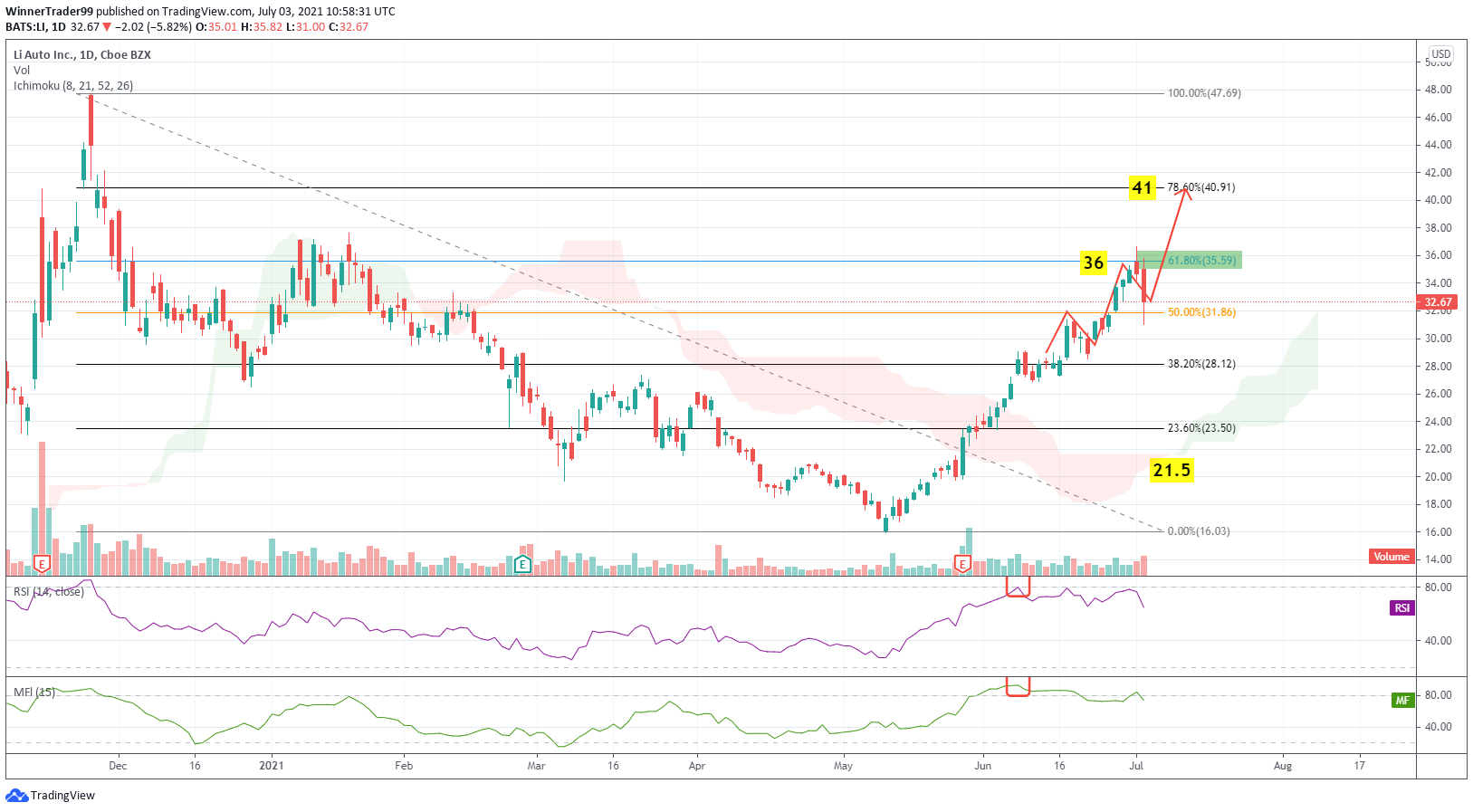Click the green earnings E marker near March
Viewport: 1473px width, 812px height.
(x=522, y=565)
